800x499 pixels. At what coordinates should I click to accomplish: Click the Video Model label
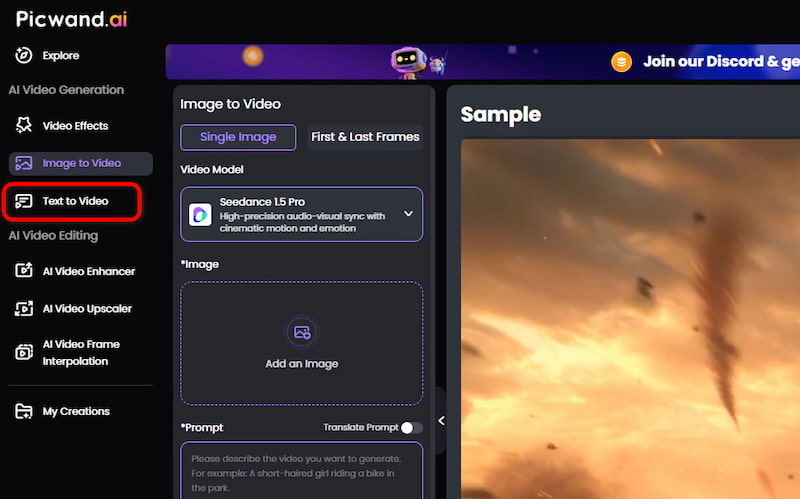pos(211,169)
